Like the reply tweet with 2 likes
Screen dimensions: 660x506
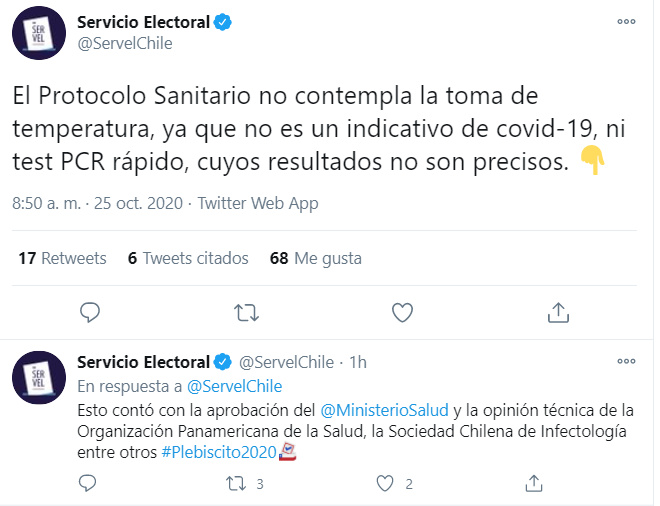point(384,484)
